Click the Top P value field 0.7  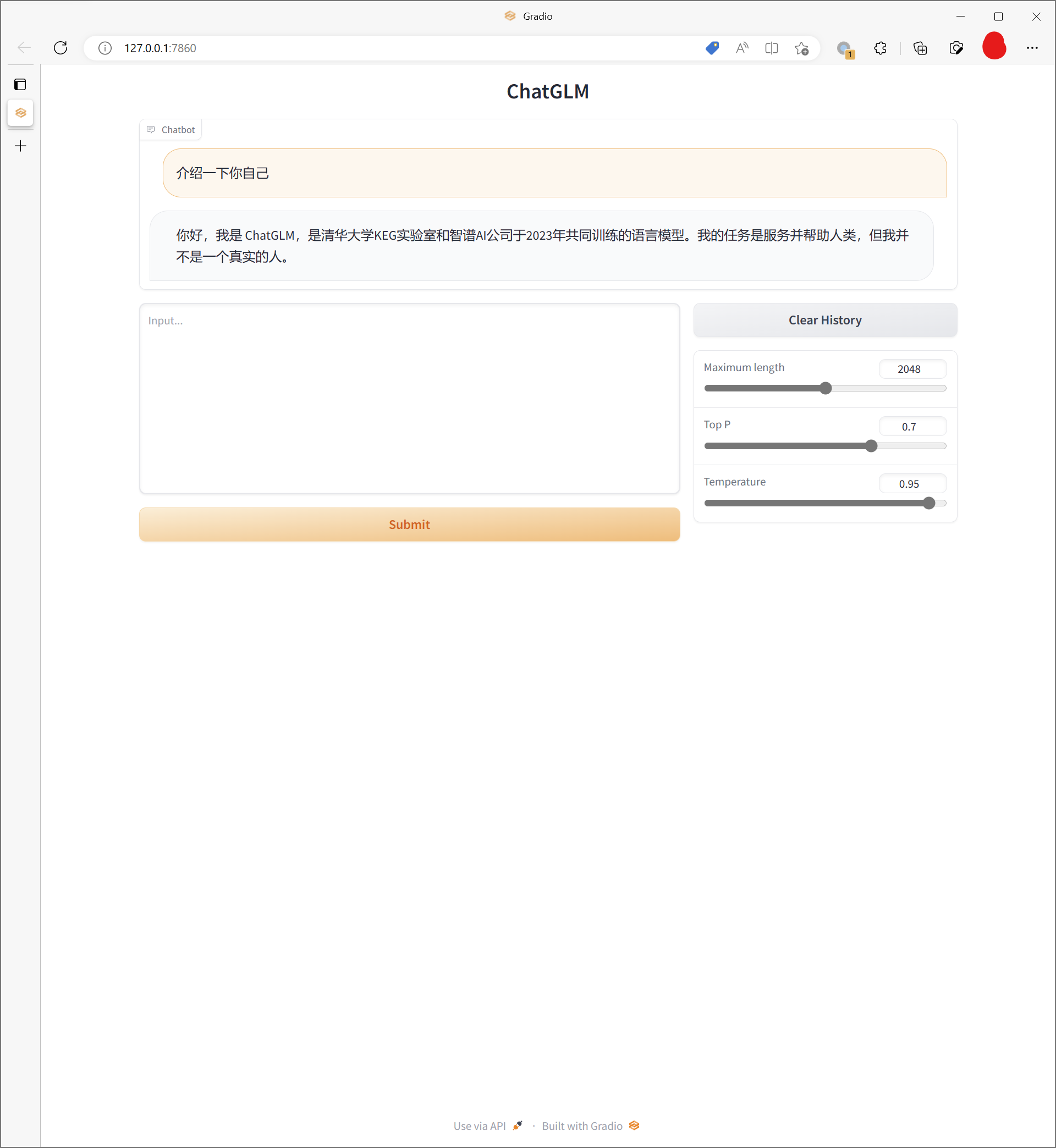pyautogui.click(x=912, y=427)
